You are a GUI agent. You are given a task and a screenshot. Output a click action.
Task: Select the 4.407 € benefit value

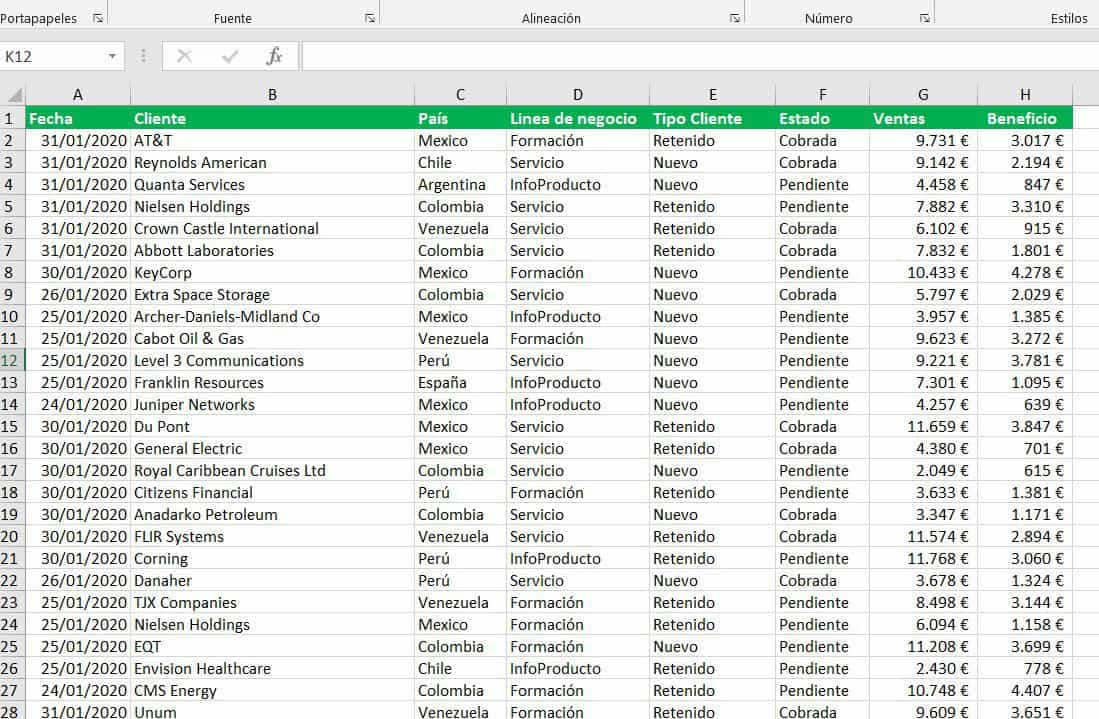[1025, 690]
